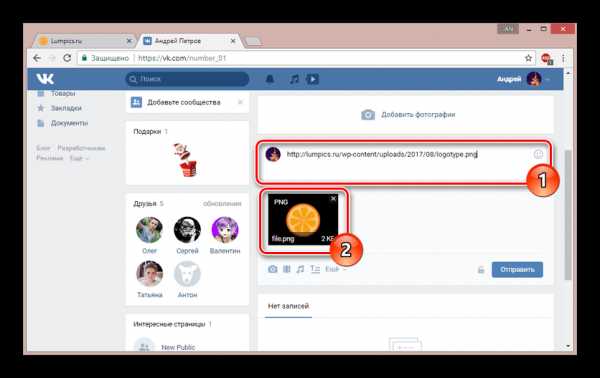The image size is (600, 378).
Task: Attach audio using the music note icon below post
Action: [300, 269]
